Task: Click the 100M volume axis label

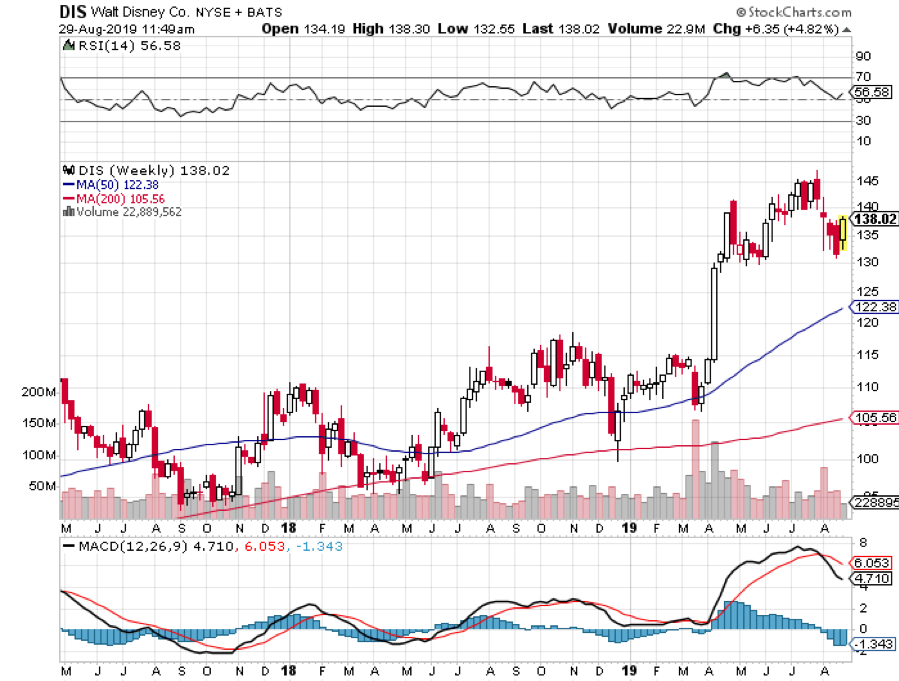Action: tap(39, 455)
